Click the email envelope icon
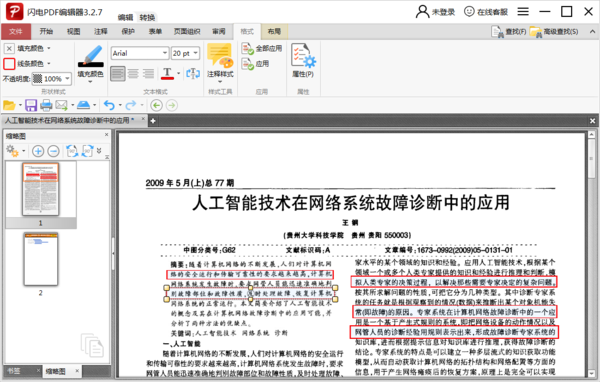Viewport: 600px width, 382px height. (61, 105)
